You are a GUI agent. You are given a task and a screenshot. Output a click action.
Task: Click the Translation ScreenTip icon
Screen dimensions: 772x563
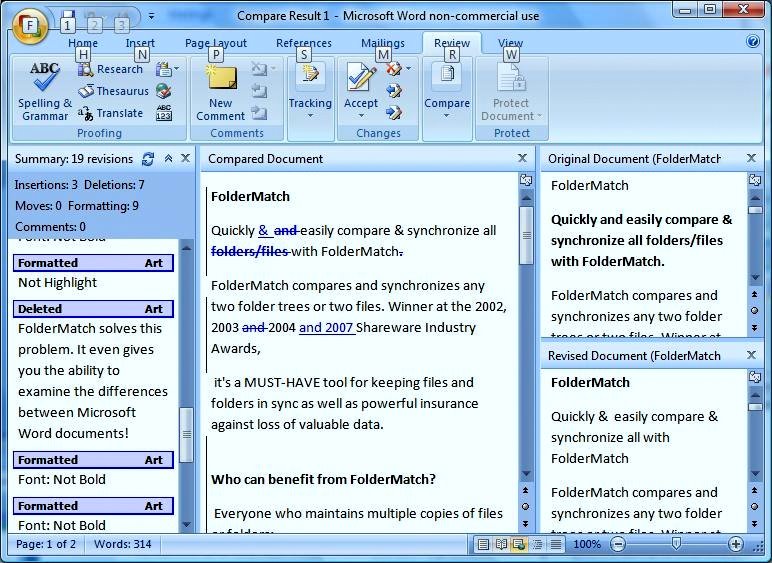pos(163,69)
